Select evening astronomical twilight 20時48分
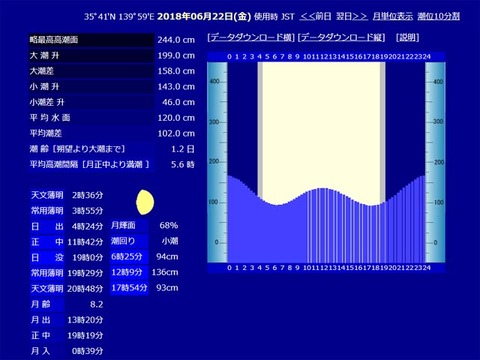 (x=85, y=289)
